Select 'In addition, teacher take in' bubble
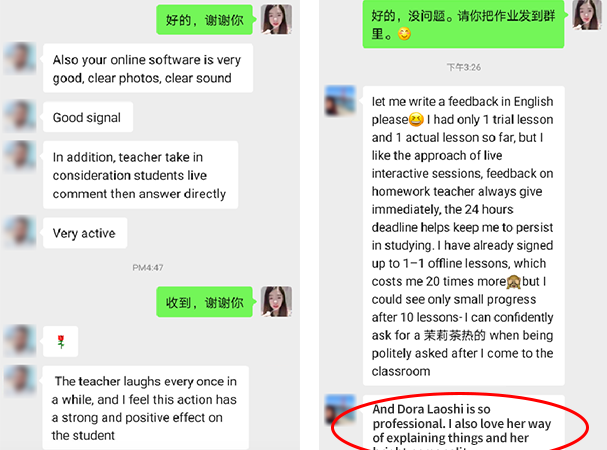This screenshot has height=450, width=607. [x=141, y=175]
